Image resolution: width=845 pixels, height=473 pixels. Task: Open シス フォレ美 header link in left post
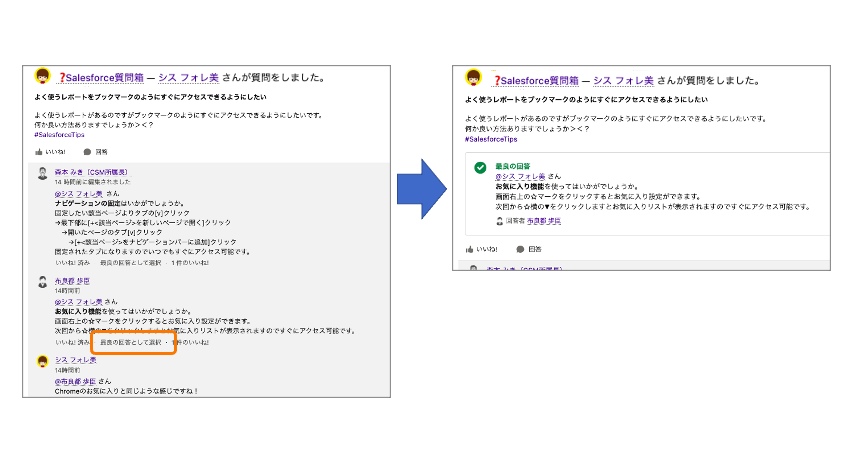(188, 78)
